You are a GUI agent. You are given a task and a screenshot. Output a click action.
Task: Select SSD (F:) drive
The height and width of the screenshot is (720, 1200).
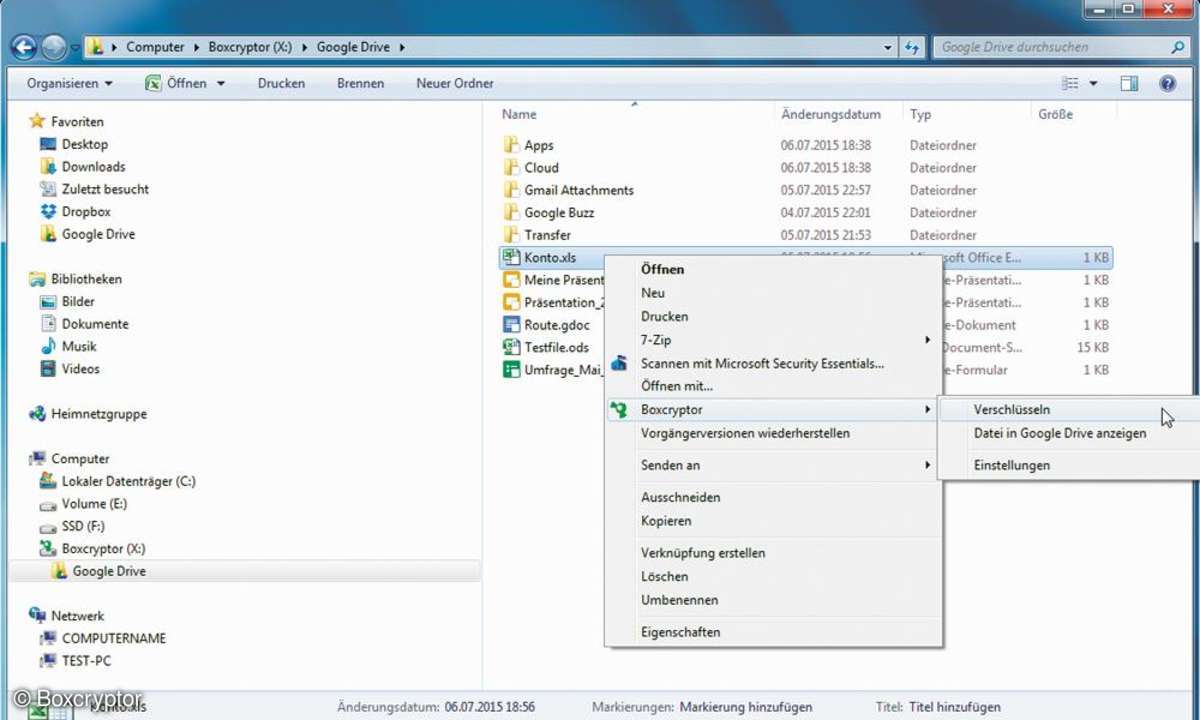(83, 526)
